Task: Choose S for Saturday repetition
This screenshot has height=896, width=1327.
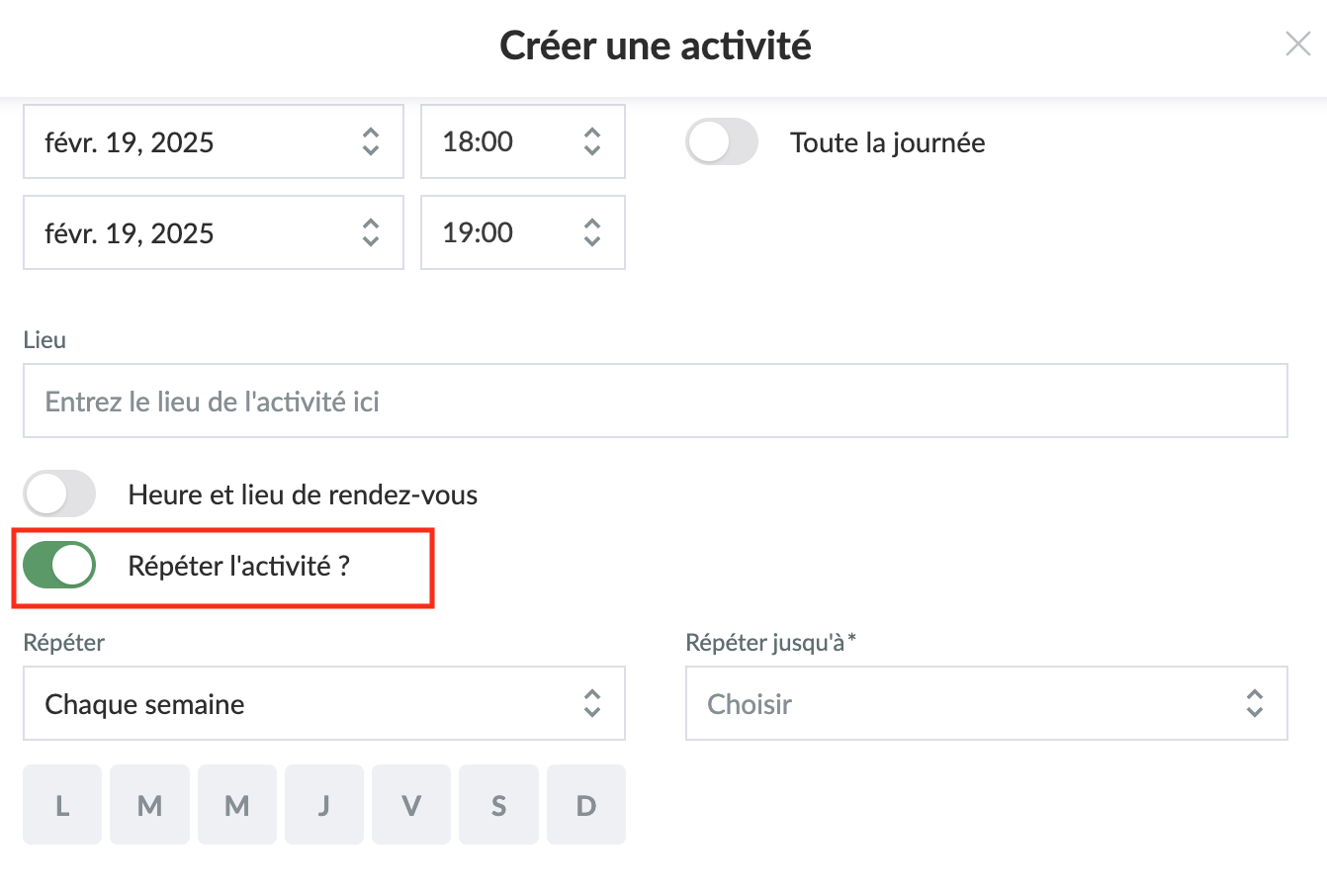Action: click(499, 805)
